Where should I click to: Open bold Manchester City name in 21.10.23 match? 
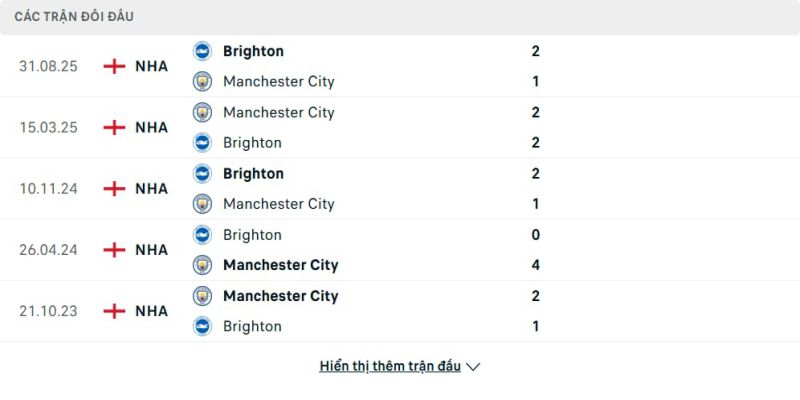click(280, 296)
